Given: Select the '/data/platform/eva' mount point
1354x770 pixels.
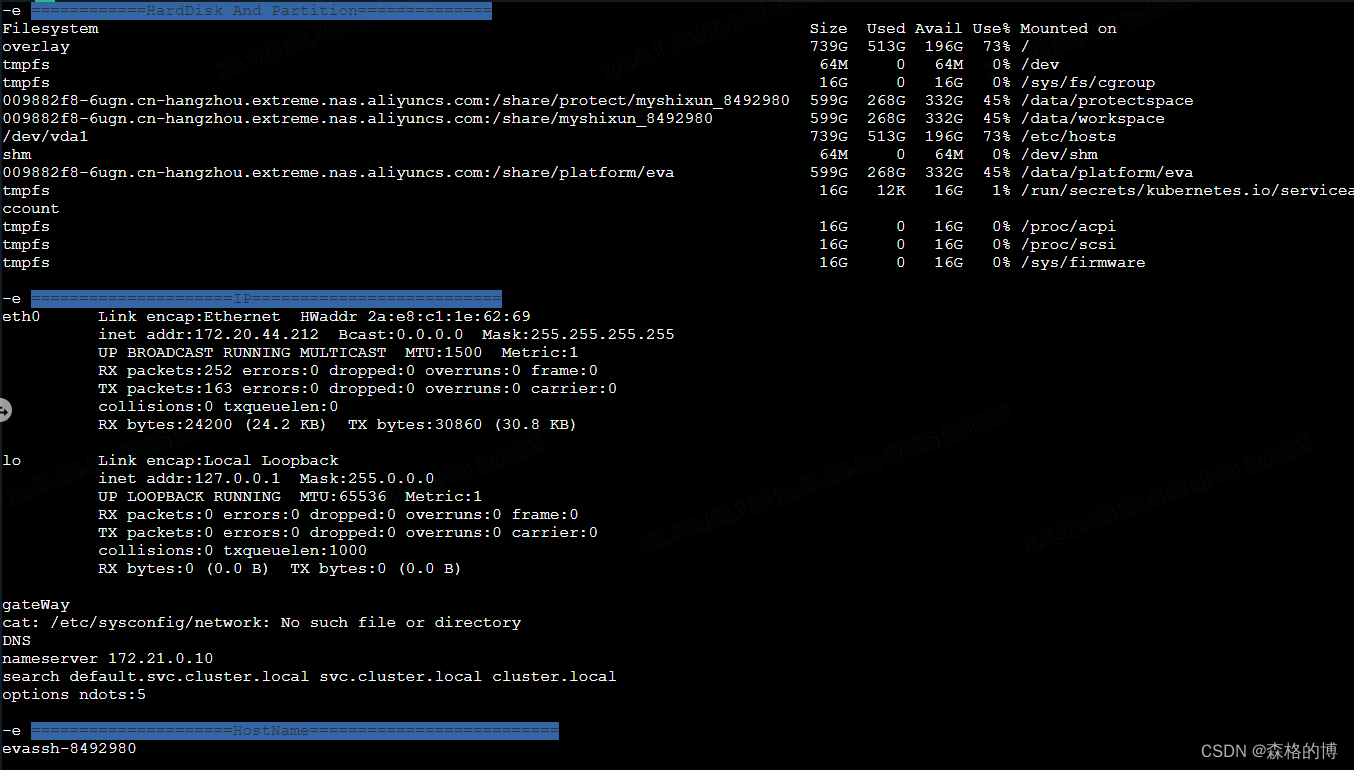Looking at the screenshot, I should click(x=1106, y=173).
